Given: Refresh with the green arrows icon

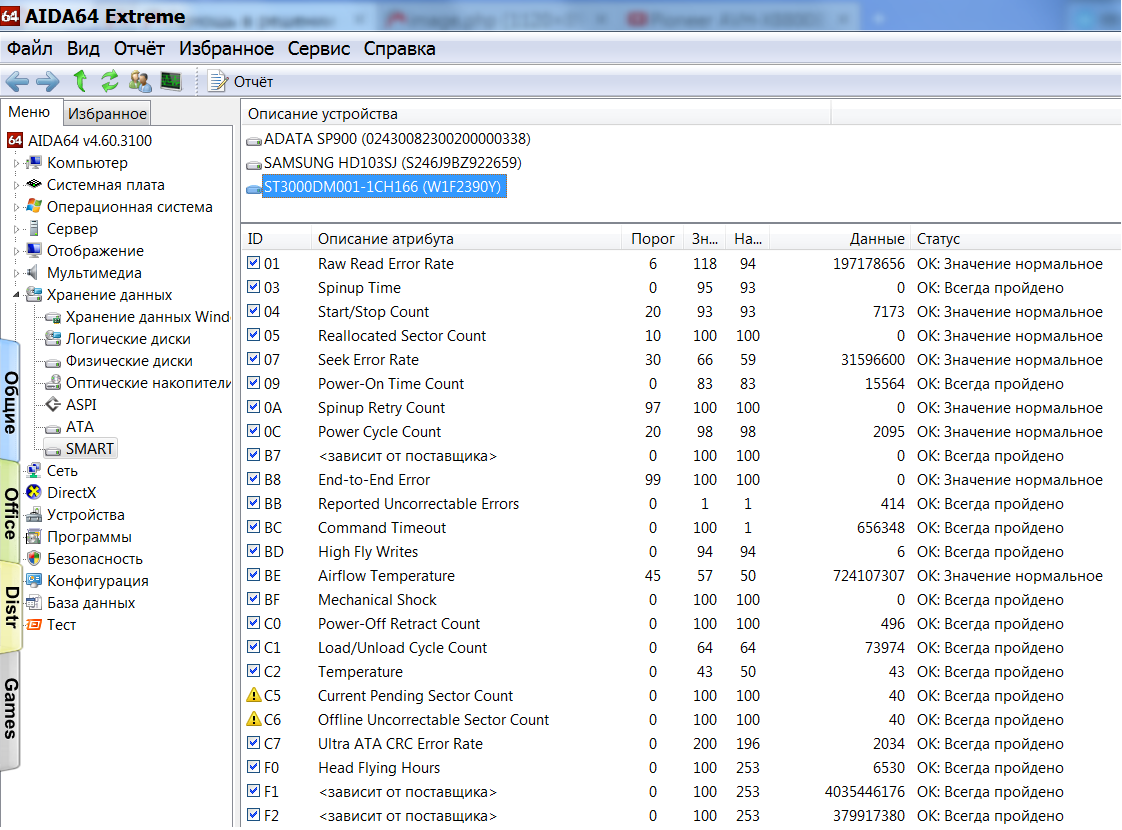Looking at the screenshot, I should 109,82.
